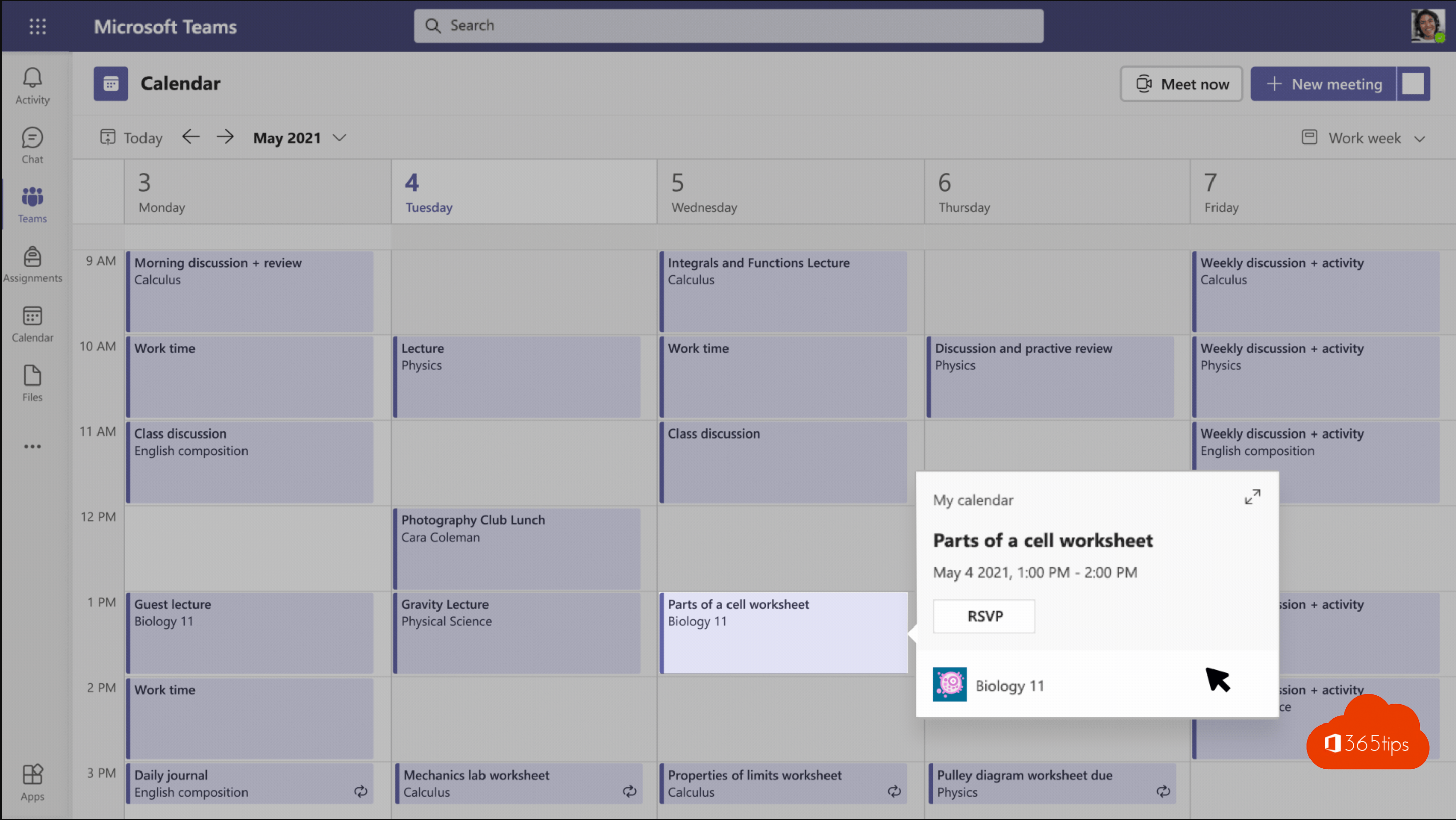Open Chat from the sidebar

click(x=32, y=145)
